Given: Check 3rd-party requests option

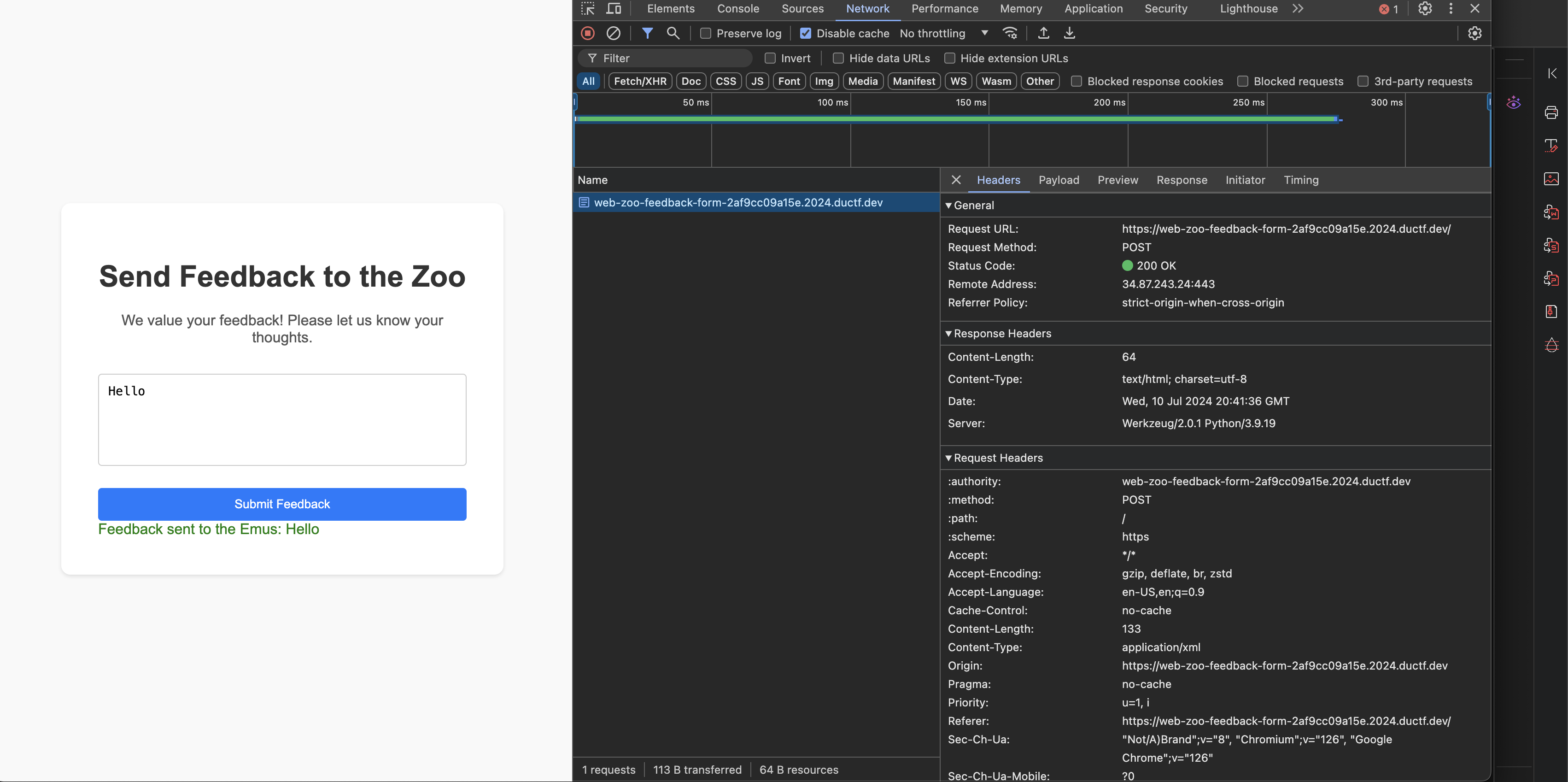Looking at the screenshot, I should [x=1363, y=82].
